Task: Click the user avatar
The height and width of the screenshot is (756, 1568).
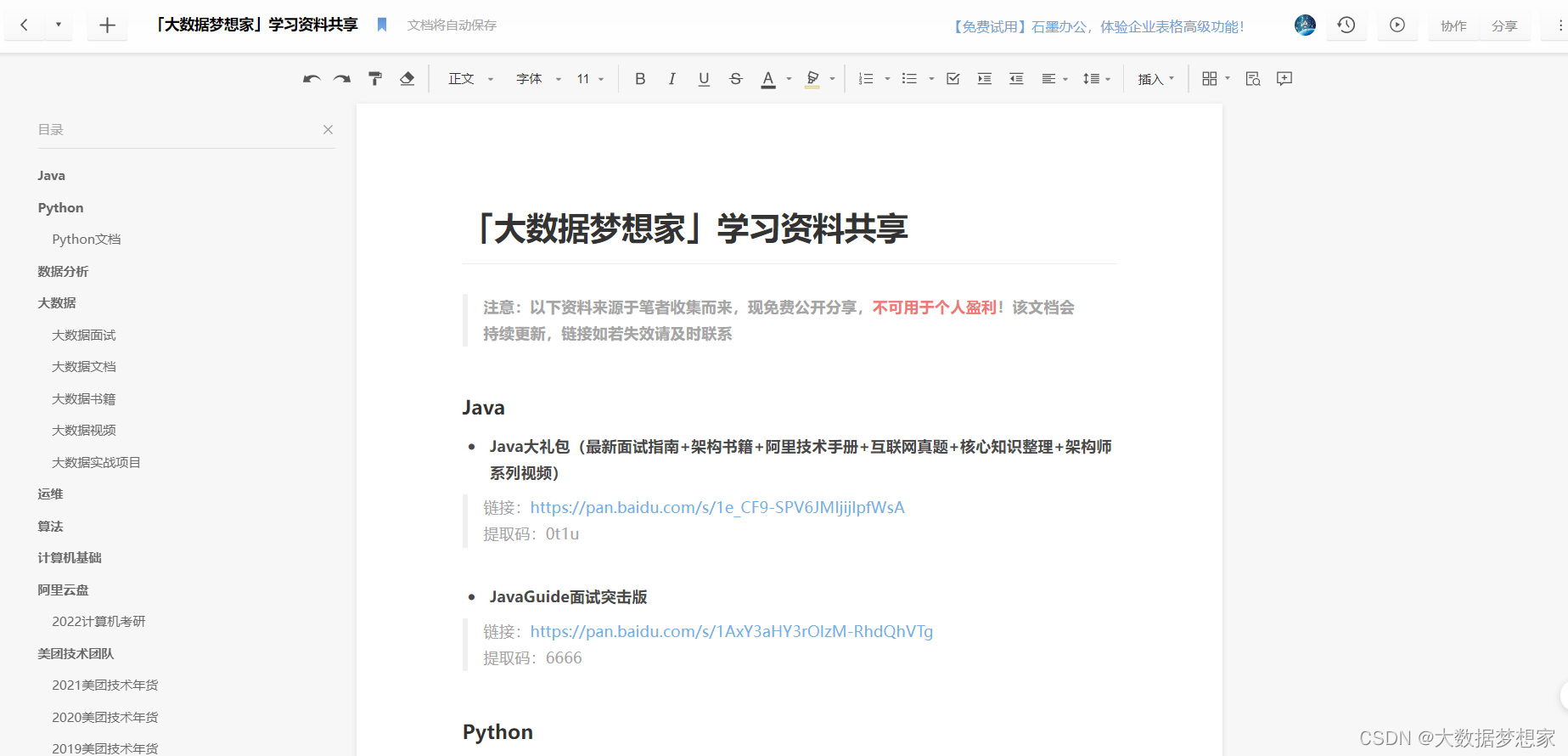Action: [1305, 25]
